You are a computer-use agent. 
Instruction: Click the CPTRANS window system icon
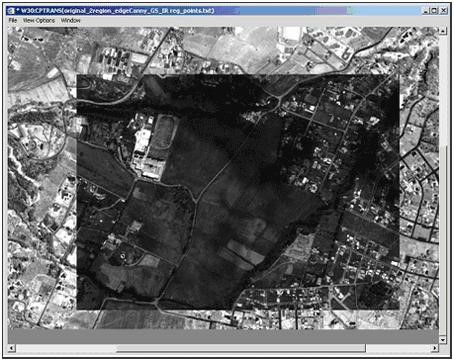11,11
